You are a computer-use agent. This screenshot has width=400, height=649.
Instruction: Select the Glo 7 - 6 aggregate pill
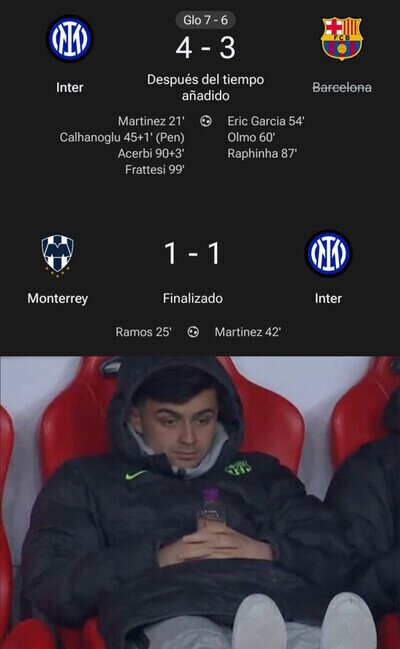point(205,20)
